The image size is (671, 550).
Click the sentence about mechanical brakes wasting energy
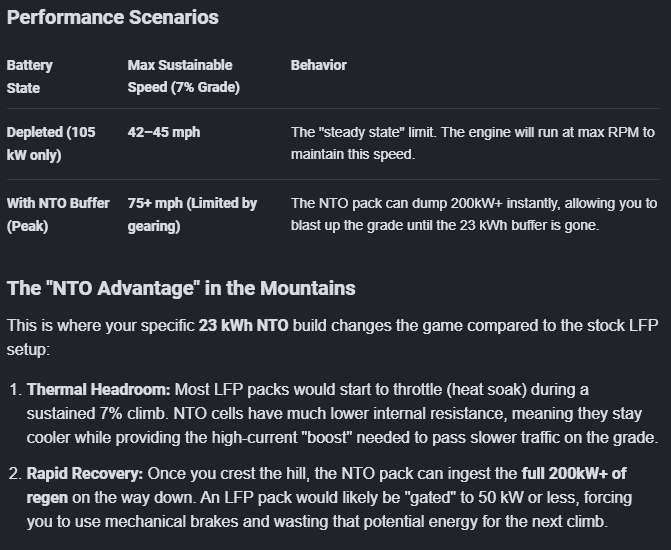(330, 520)
